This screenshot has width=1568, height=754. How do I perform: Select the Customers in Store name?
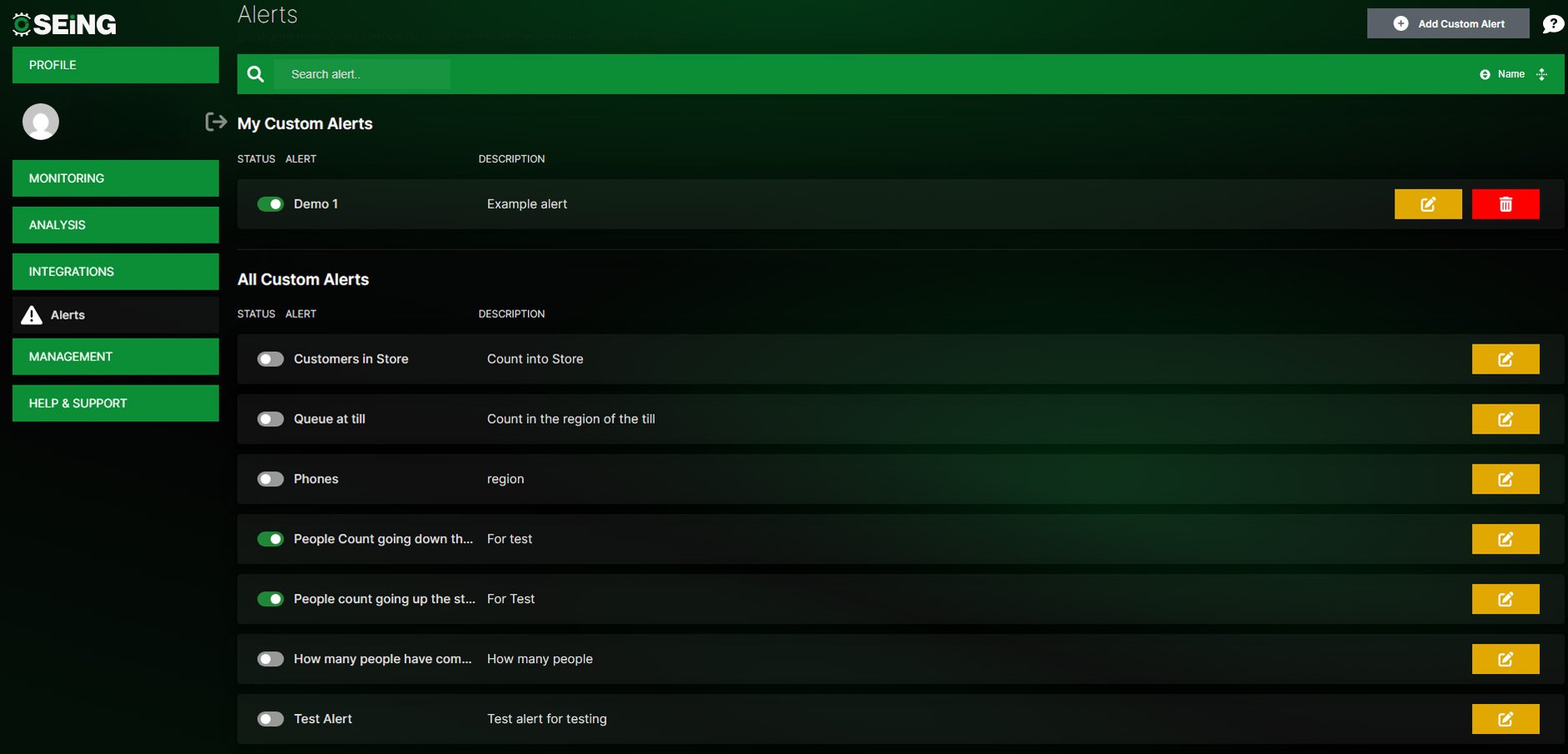[x=351, y=359]
